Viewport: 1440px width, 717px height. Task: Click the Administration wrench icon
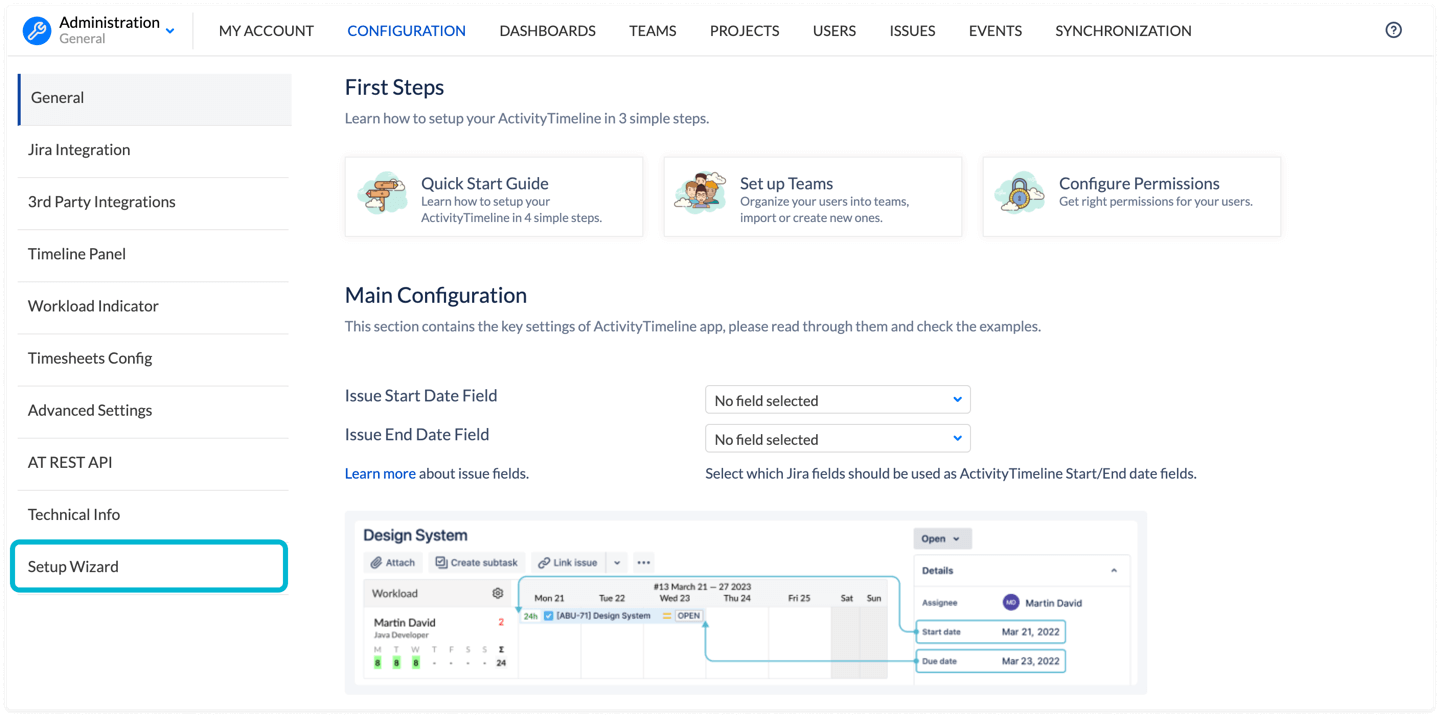37,31
